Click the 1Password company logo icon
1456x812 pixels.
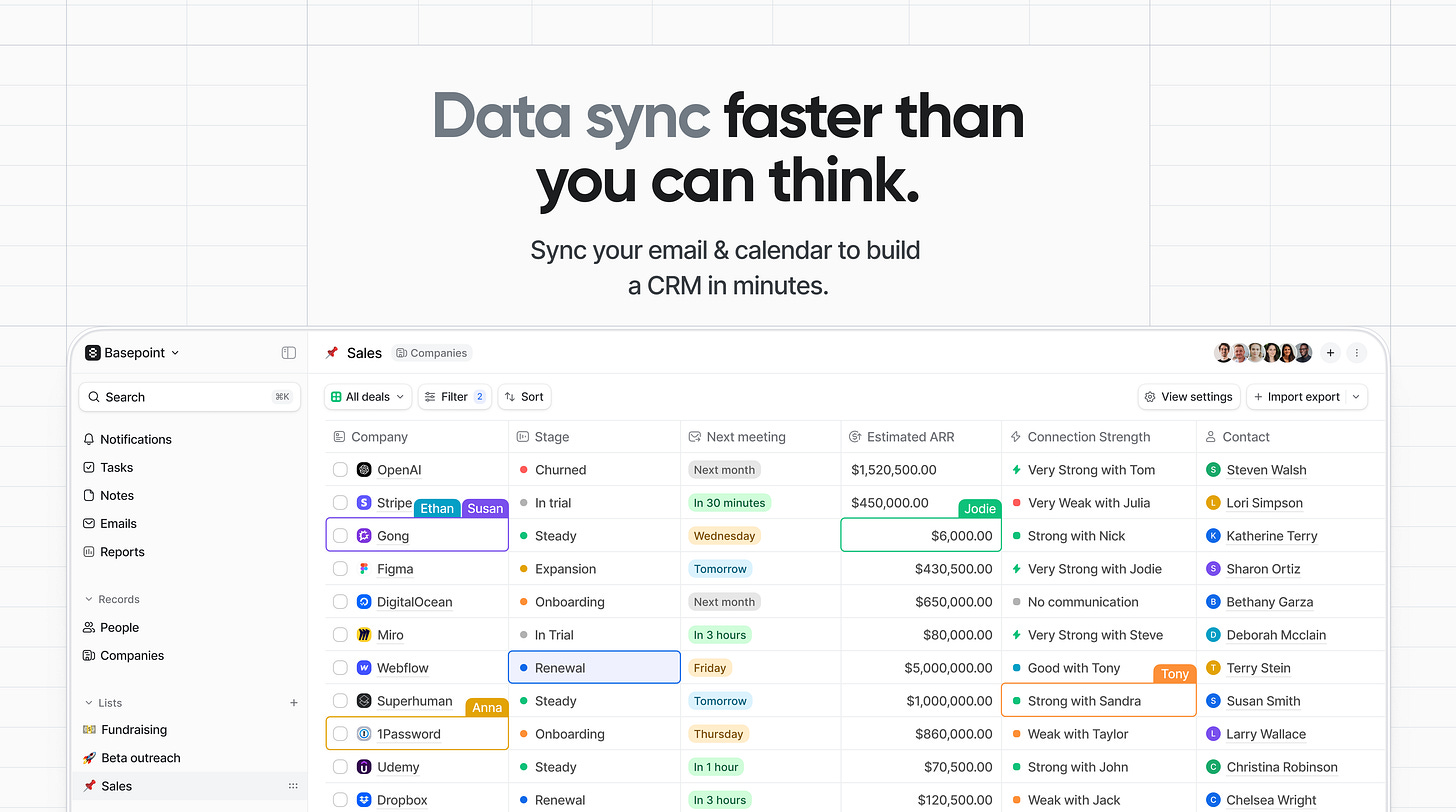(364, 734)
